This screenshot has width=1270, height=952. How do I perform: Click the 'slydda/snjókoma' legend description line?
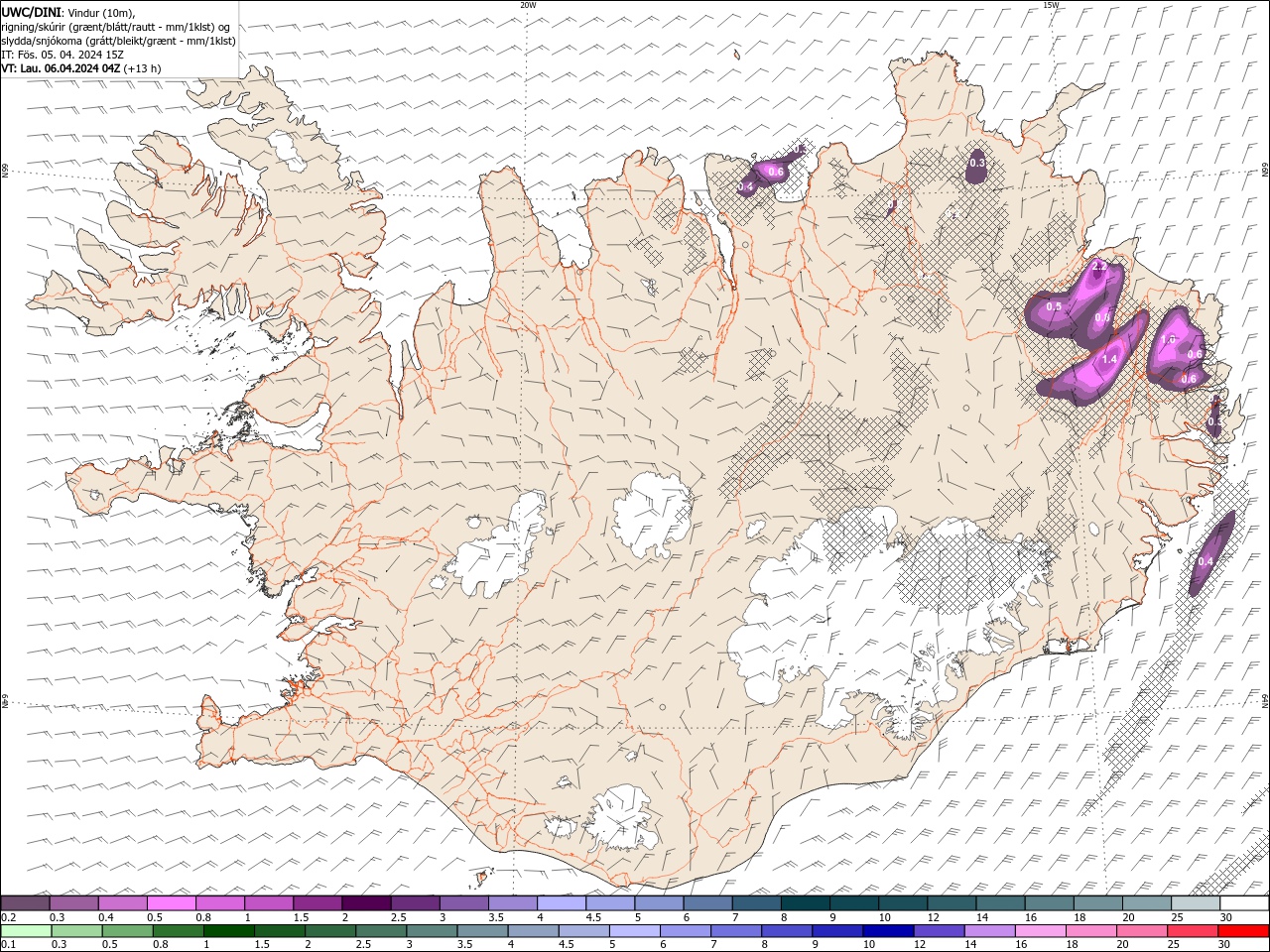coord(118,41)
